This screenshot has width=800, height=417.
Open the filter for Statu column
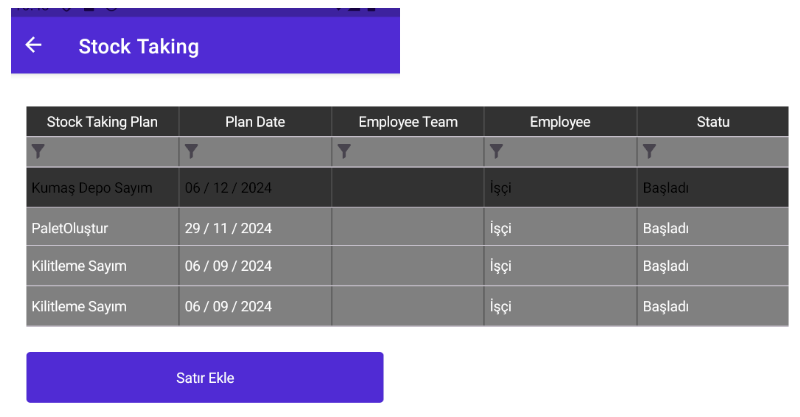[649, 151]
